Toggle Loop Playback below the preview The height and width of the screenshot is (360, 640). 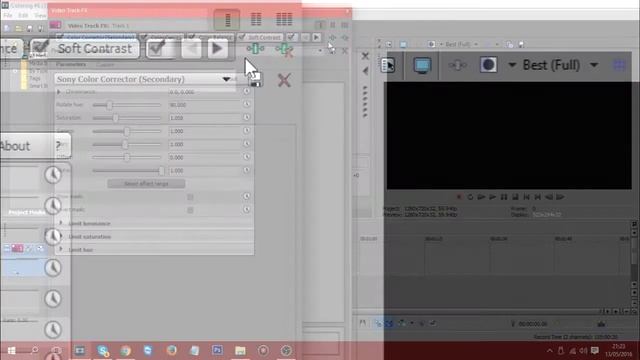(470, 197)
